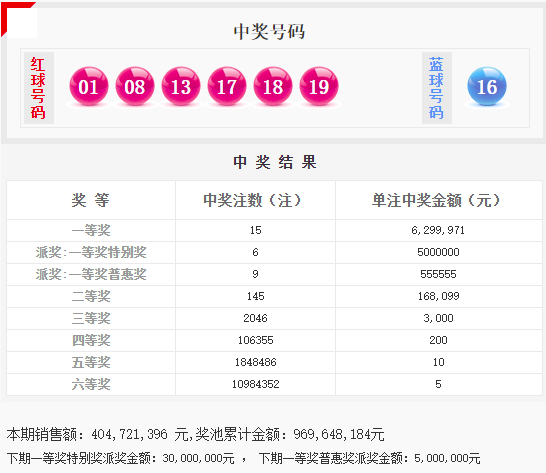Click first prize winner count 15
The image size is (546, 473).
pos(256,230)
